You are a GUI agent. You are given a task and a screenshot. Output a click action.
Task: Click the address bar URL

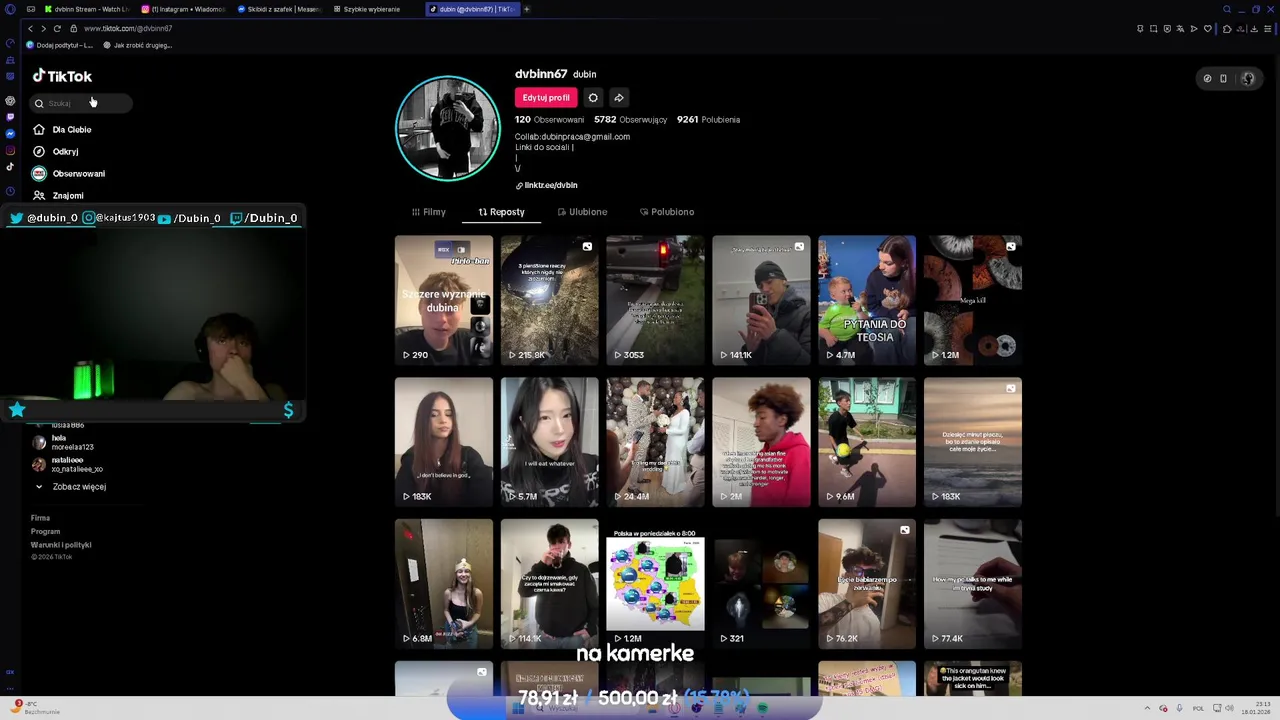point(128,29)
